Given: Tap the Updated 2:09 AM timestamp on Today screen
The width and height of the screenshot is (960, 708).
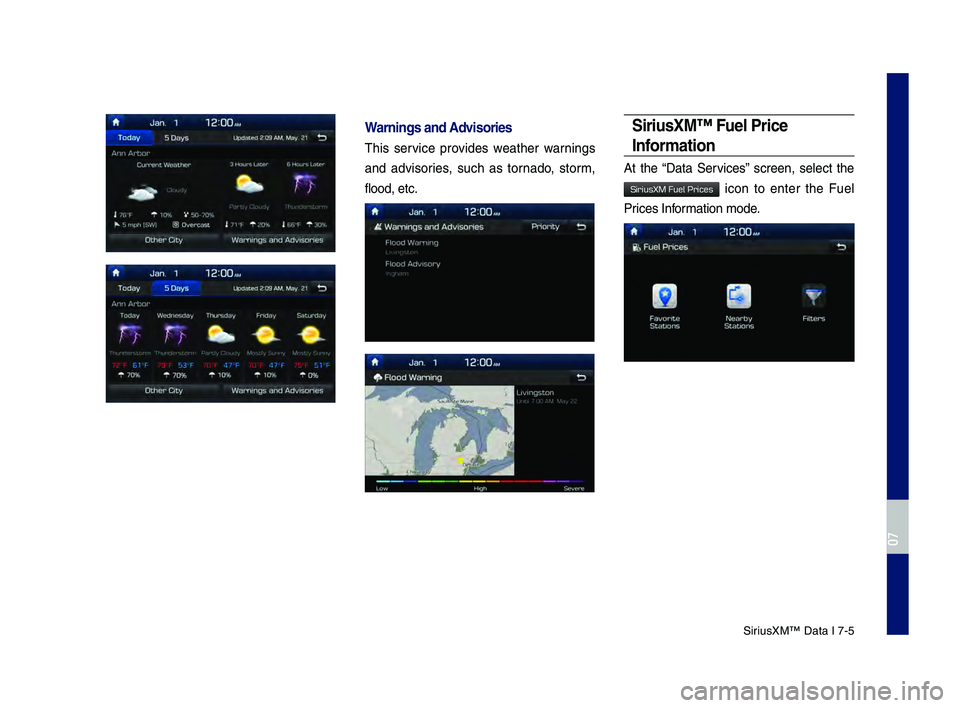Looking at the screenshot, I should [x=270, y=138].
